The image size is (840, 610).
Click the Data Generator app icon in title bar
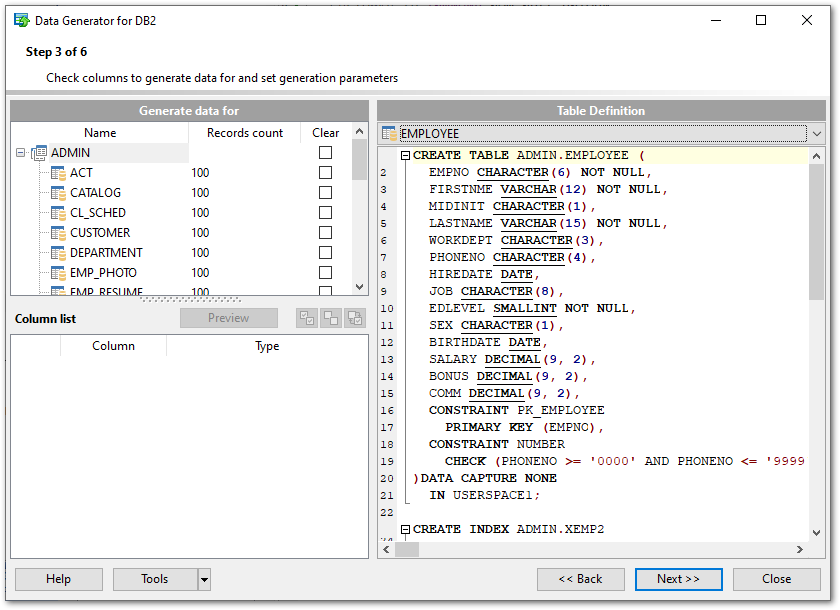tap(22, 20)
